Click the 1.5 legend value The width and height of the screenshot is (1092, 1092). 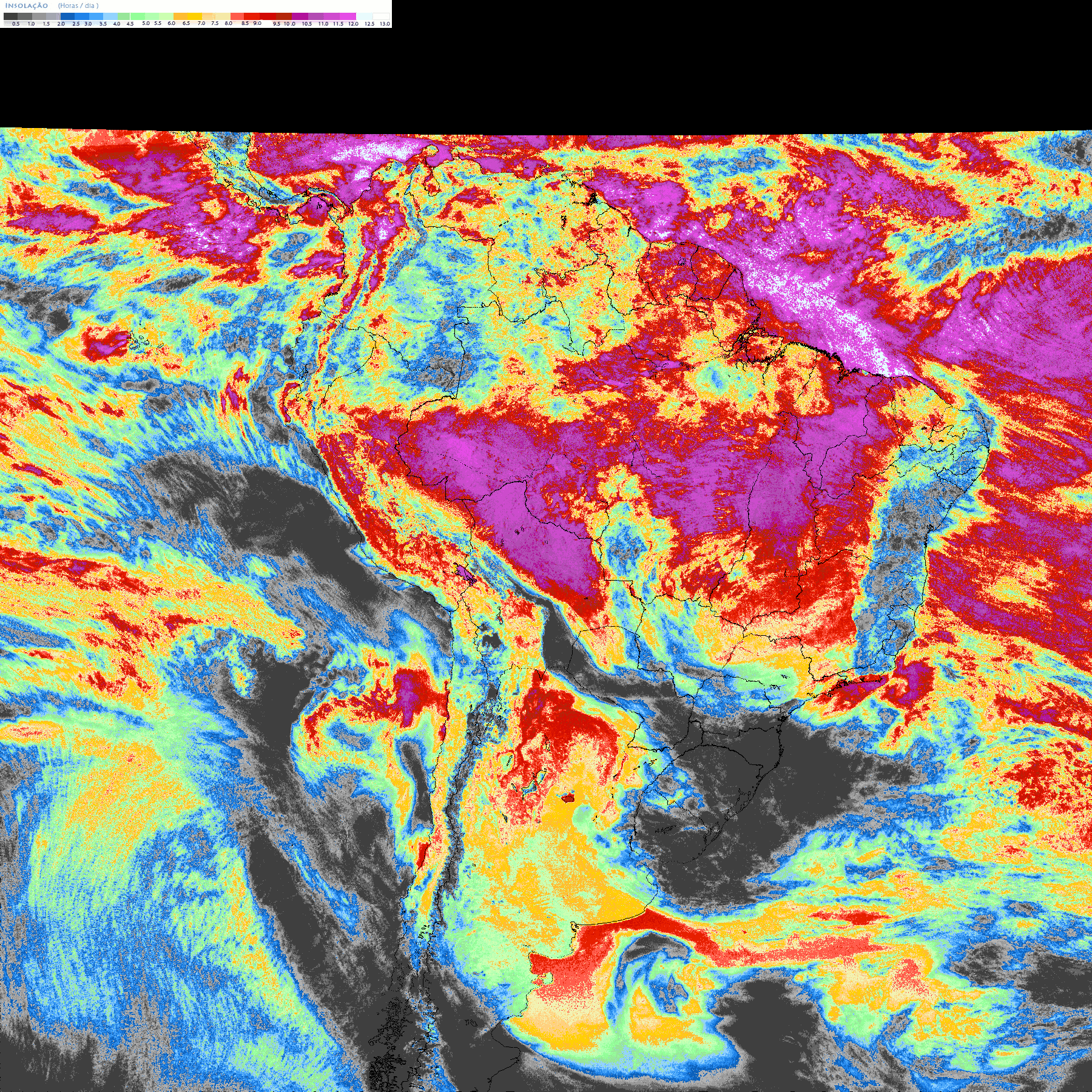coord(46,24)
